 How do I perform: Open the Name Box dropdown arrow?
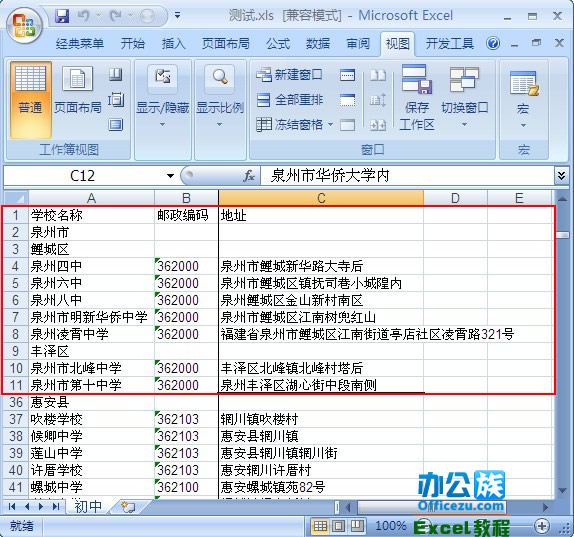pyautogui.click(x=170, y=176)
